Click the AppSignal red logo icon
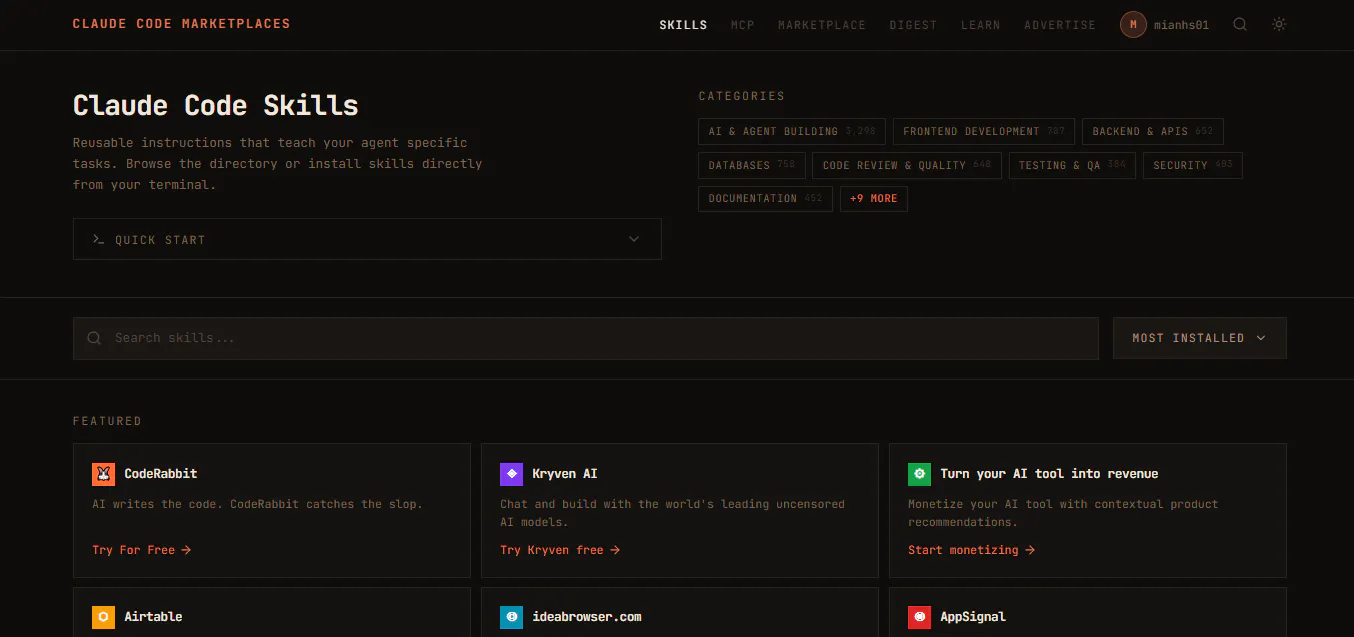The width and height of the screenshot is (1354, 637). pos(920,617)
